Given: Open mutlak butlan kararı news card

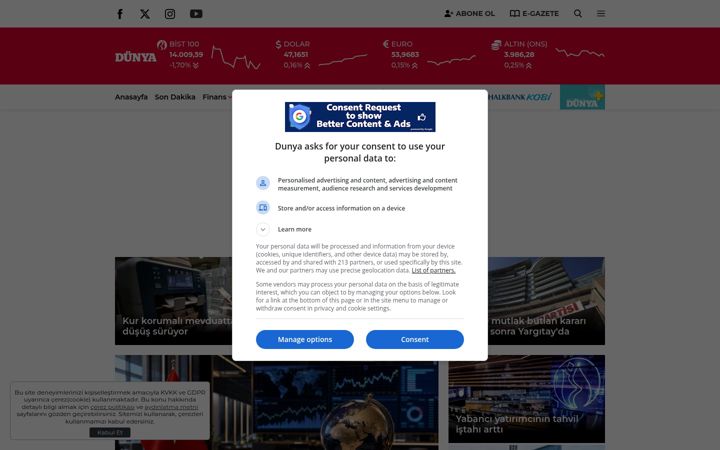Looking at the screenshot, I should (x=546, y=301).
